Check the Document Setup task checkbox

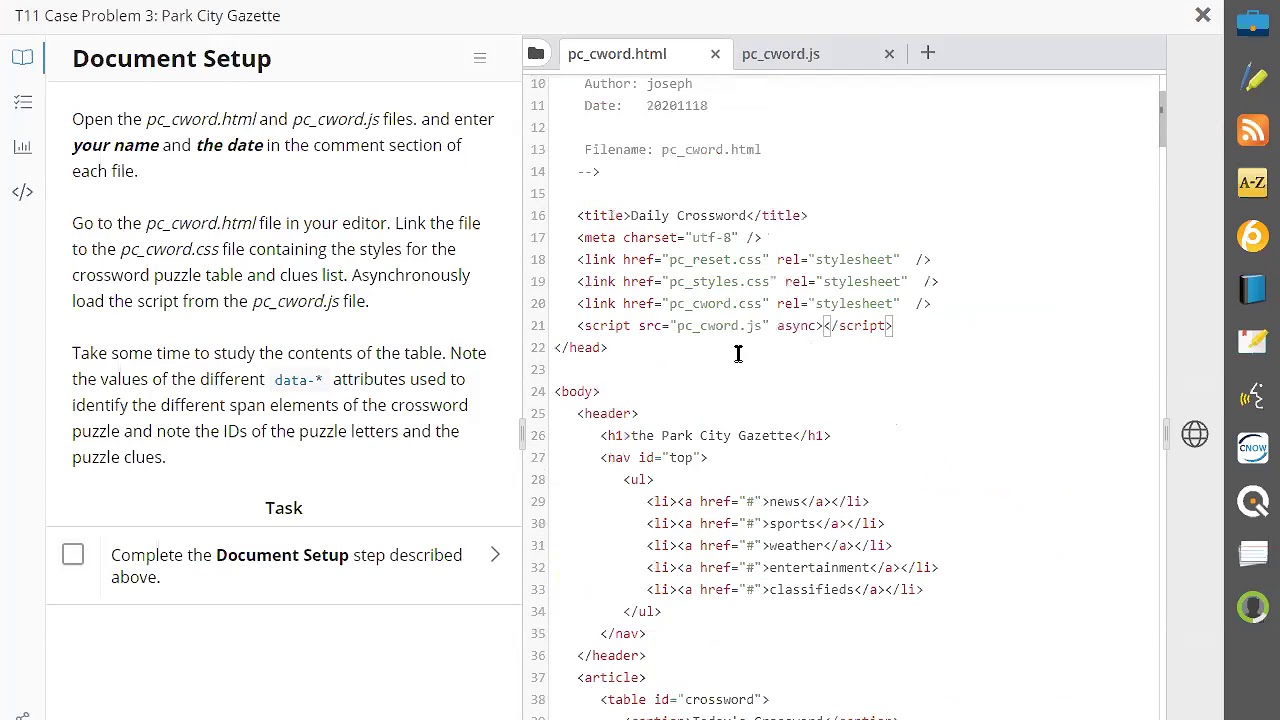click(73, 554)
